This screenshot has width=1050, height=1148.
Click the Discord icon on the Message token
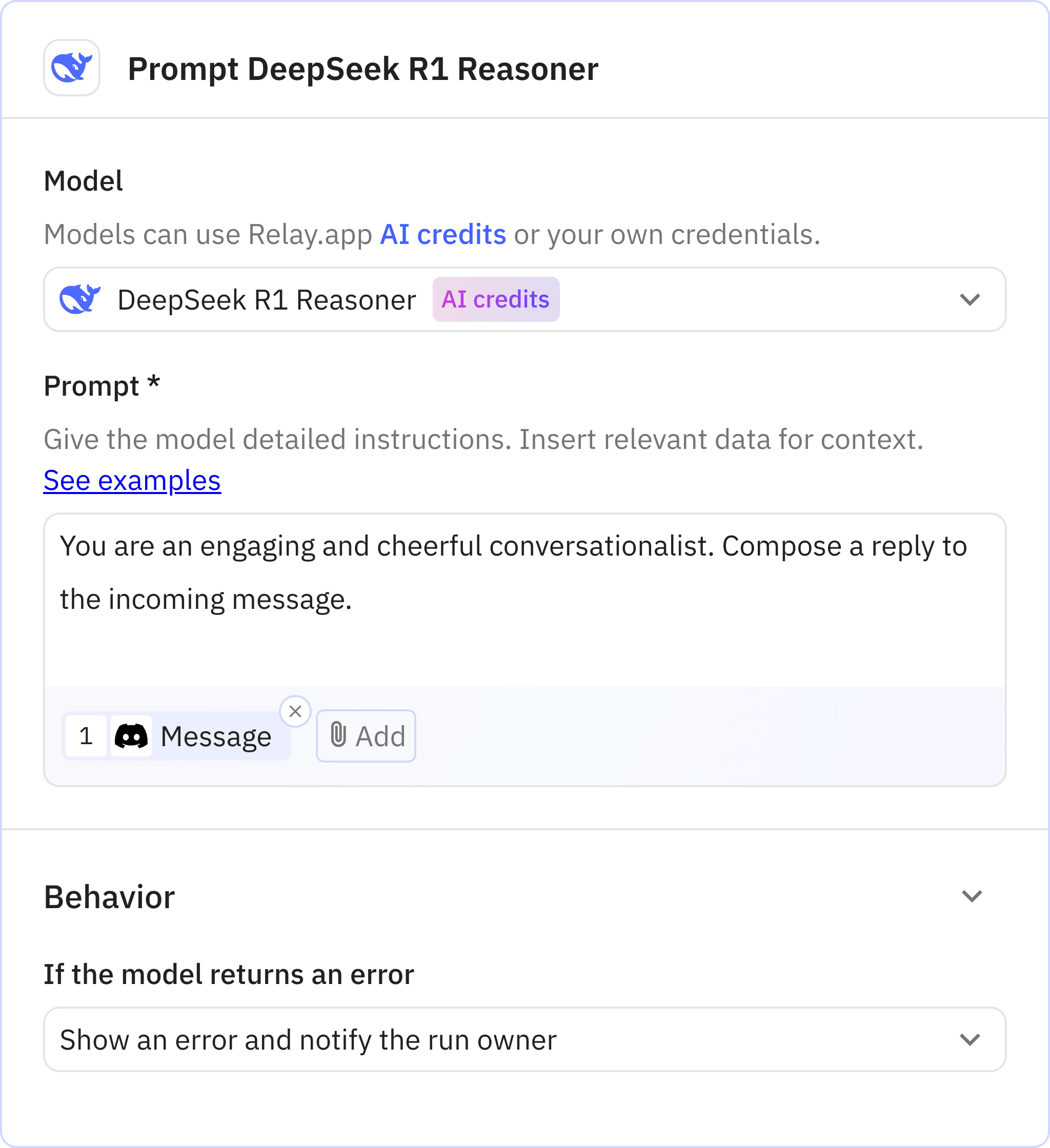click(x=132, y=736)
